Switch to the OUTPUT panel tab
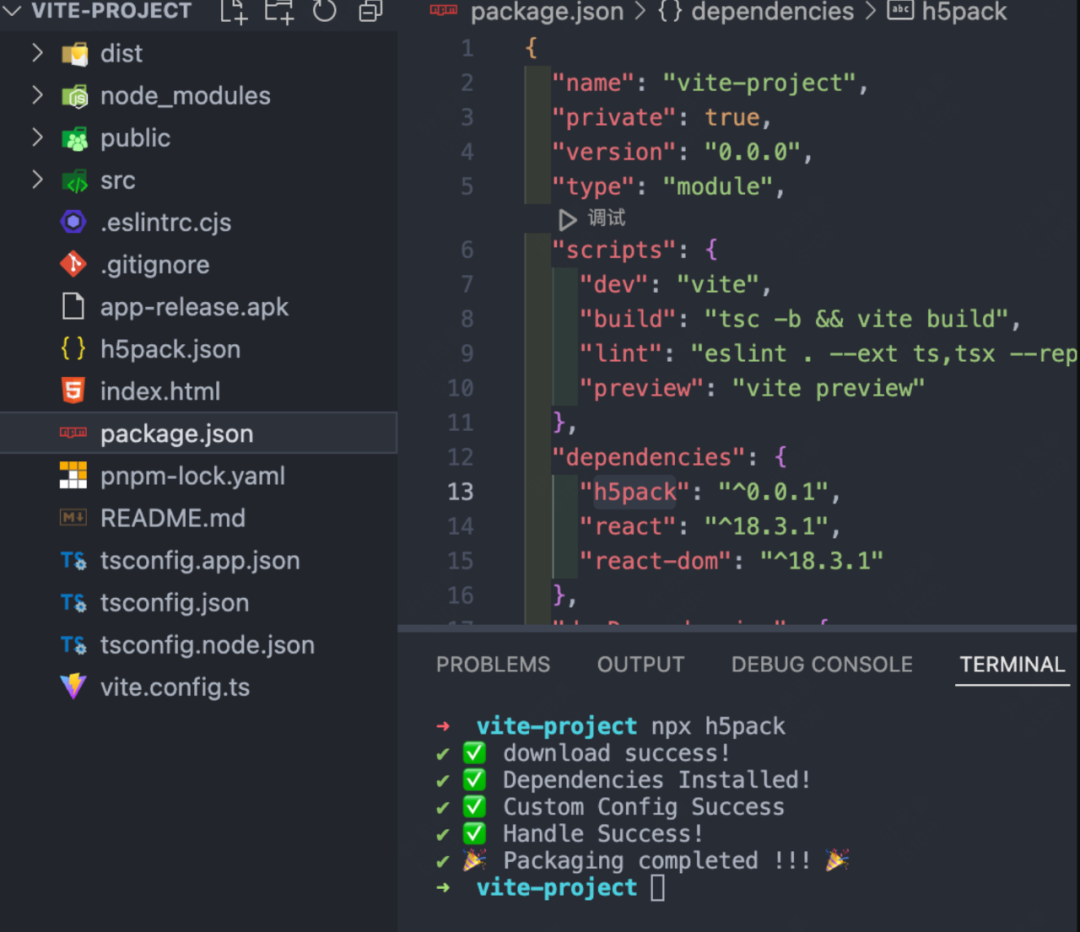 (641, 664)
